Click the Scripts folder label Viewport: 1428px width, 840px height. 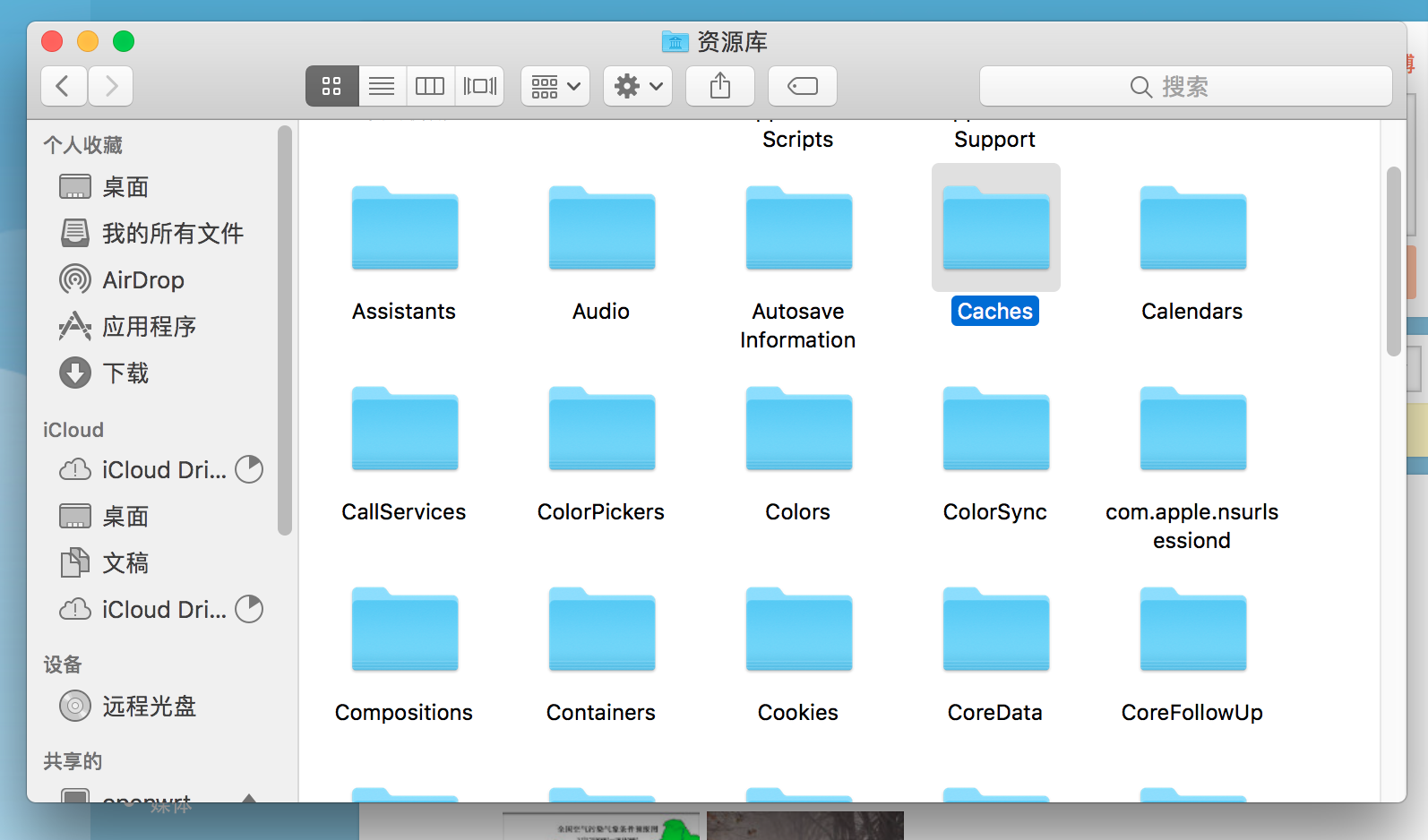click(798, 139)
